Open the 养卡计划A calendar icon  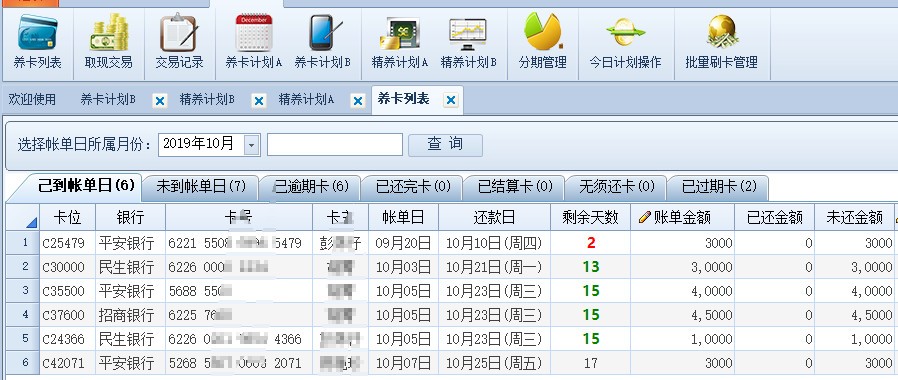[x=253, y=33]
